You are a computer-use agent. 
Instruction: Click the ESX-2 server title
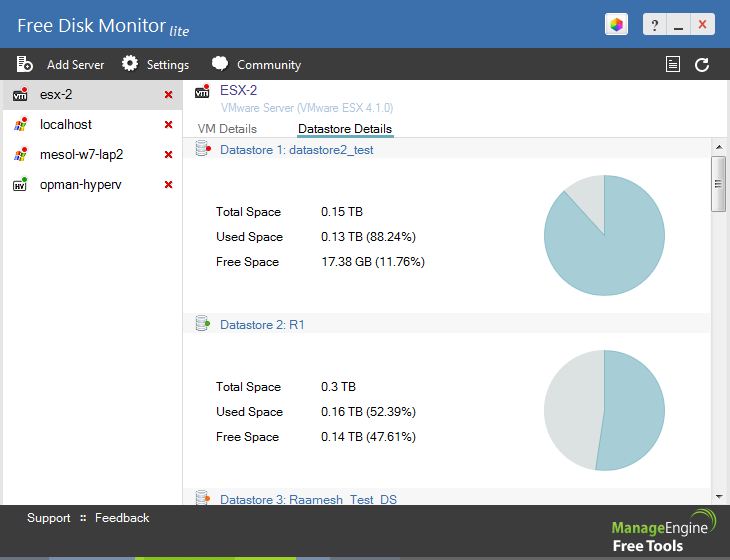click(x=238, y=90)
